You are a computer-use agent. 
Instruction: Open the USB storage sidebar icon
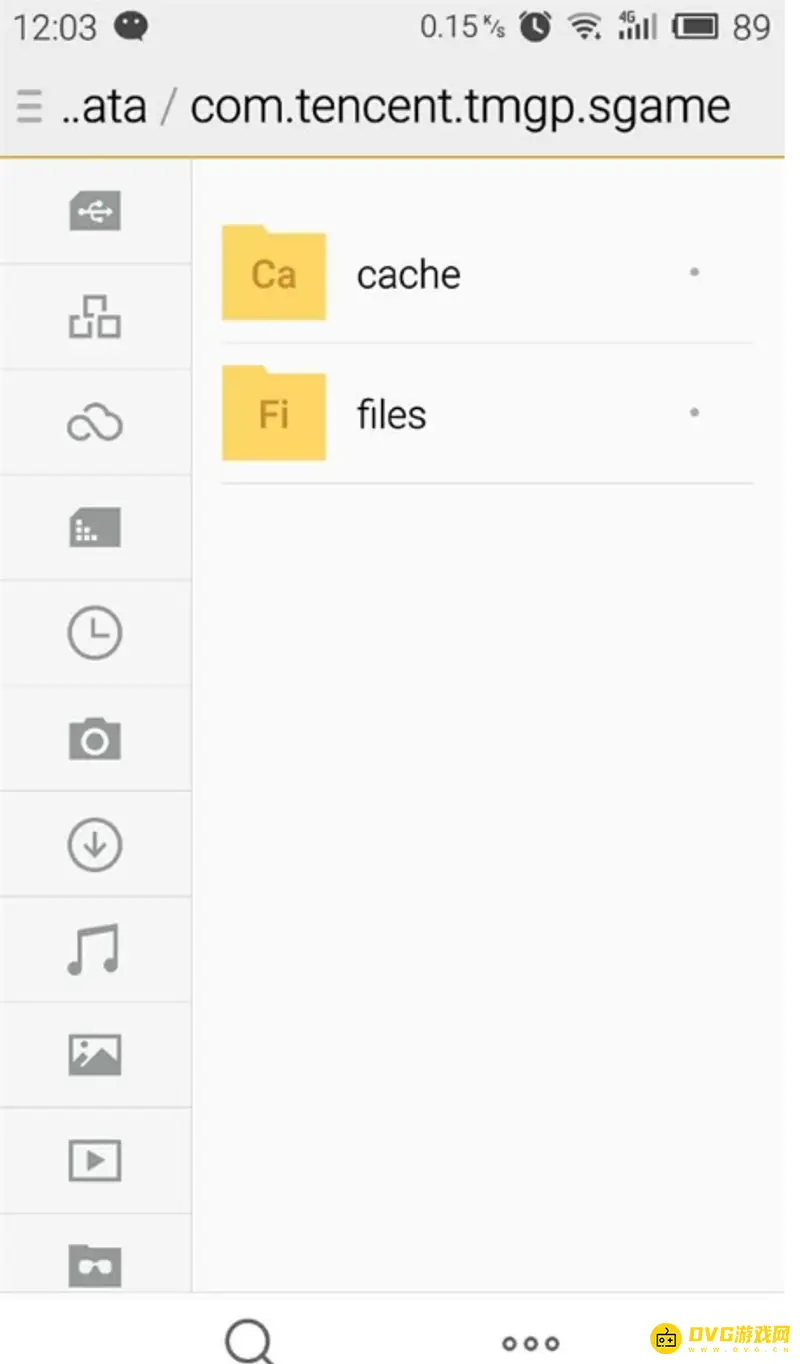click(95, 212)
